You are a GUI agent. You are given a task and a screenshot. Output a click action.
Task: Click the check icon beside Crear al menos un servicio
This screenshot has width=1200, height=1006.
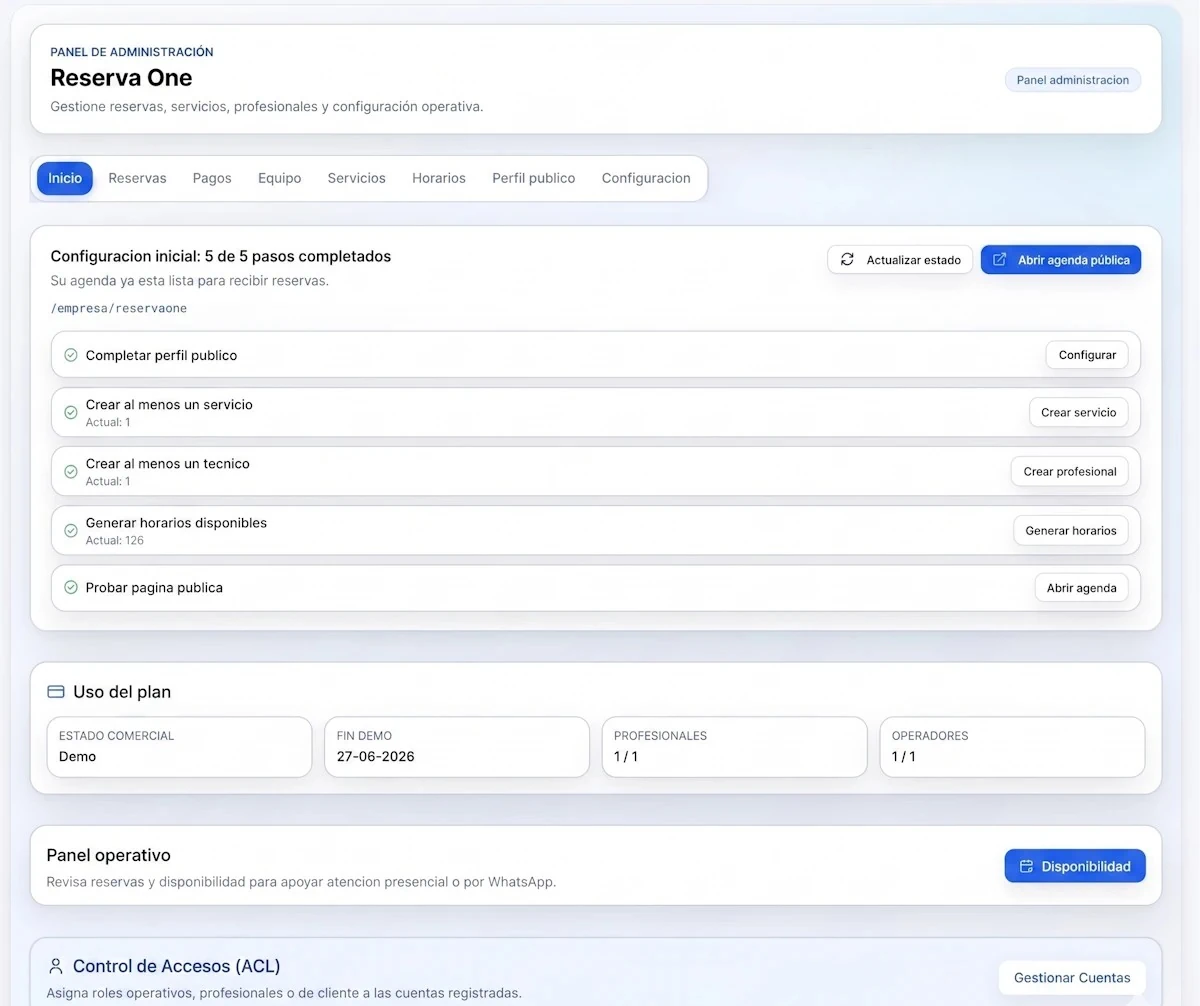point(71,412)
